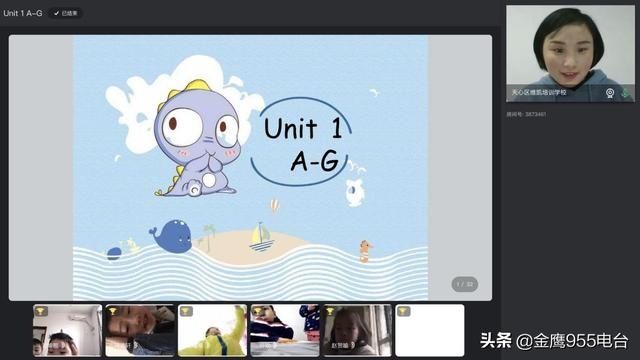The width and height of the screenshot is (640, 360).
Task: Click trophy icon on the sideways-lying student tile
Action: tap(113, 311)
